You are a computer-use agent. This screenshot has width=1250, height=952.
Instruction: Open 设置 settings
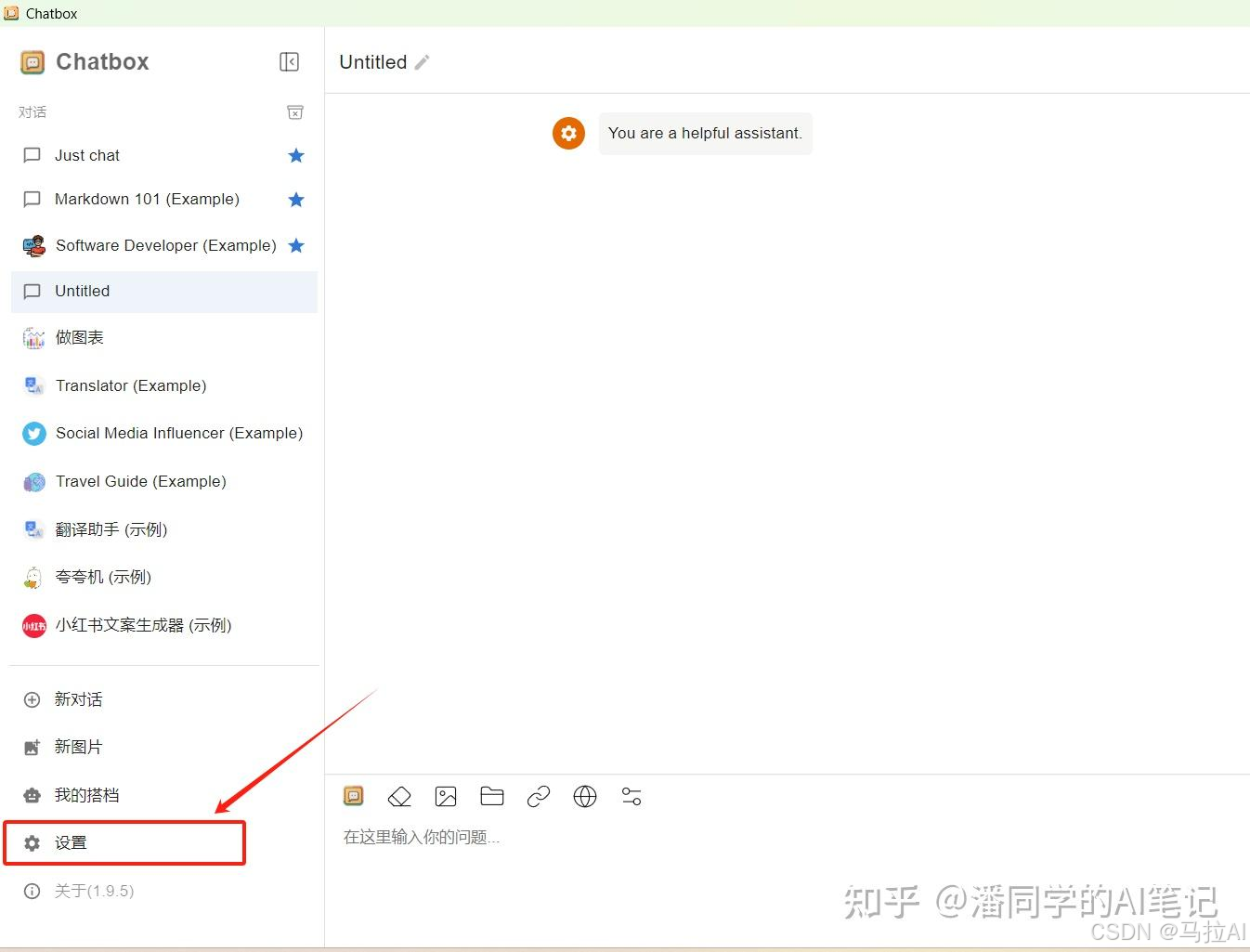(164, 842)
